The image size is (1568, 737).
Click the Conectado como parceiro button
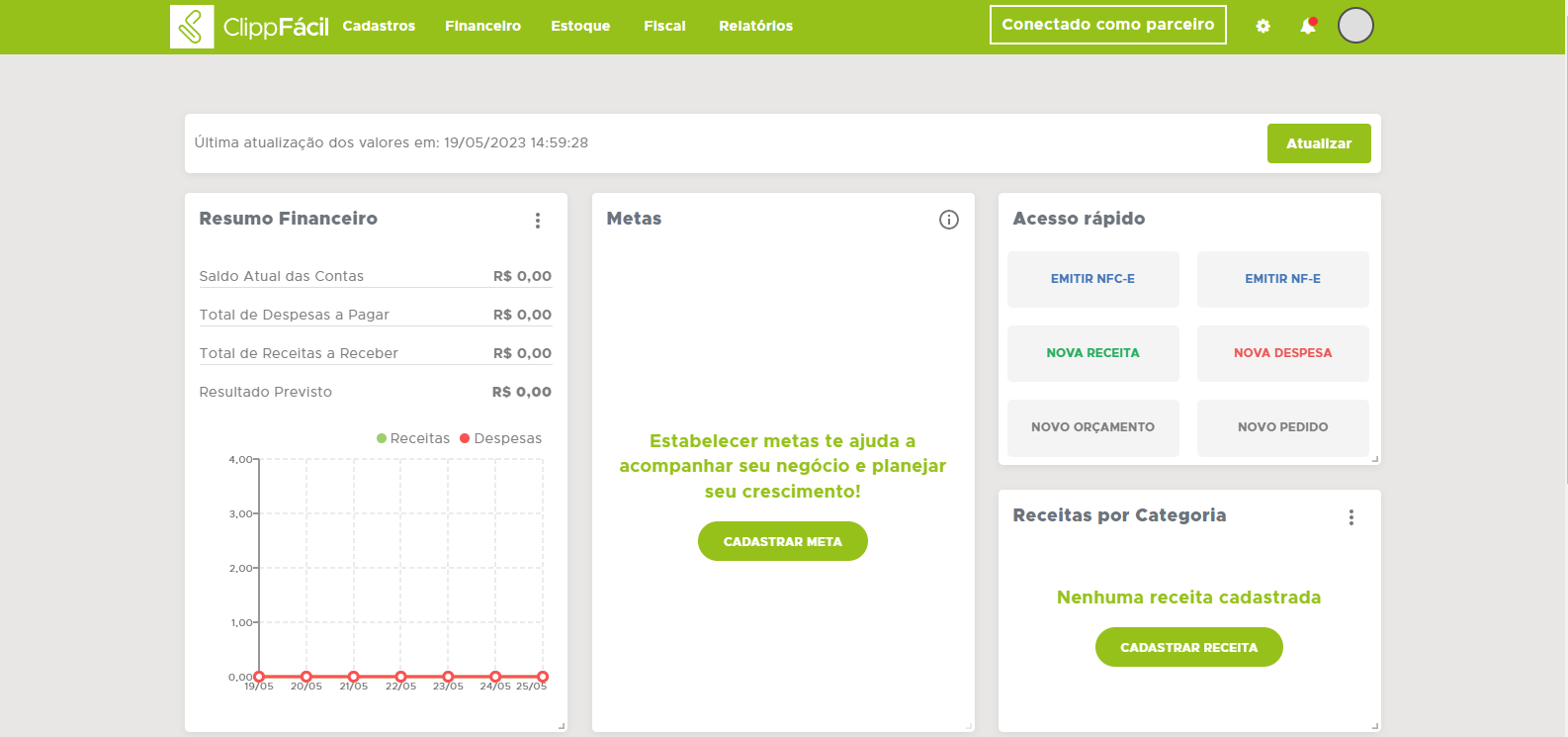[x=1107, y=25]
